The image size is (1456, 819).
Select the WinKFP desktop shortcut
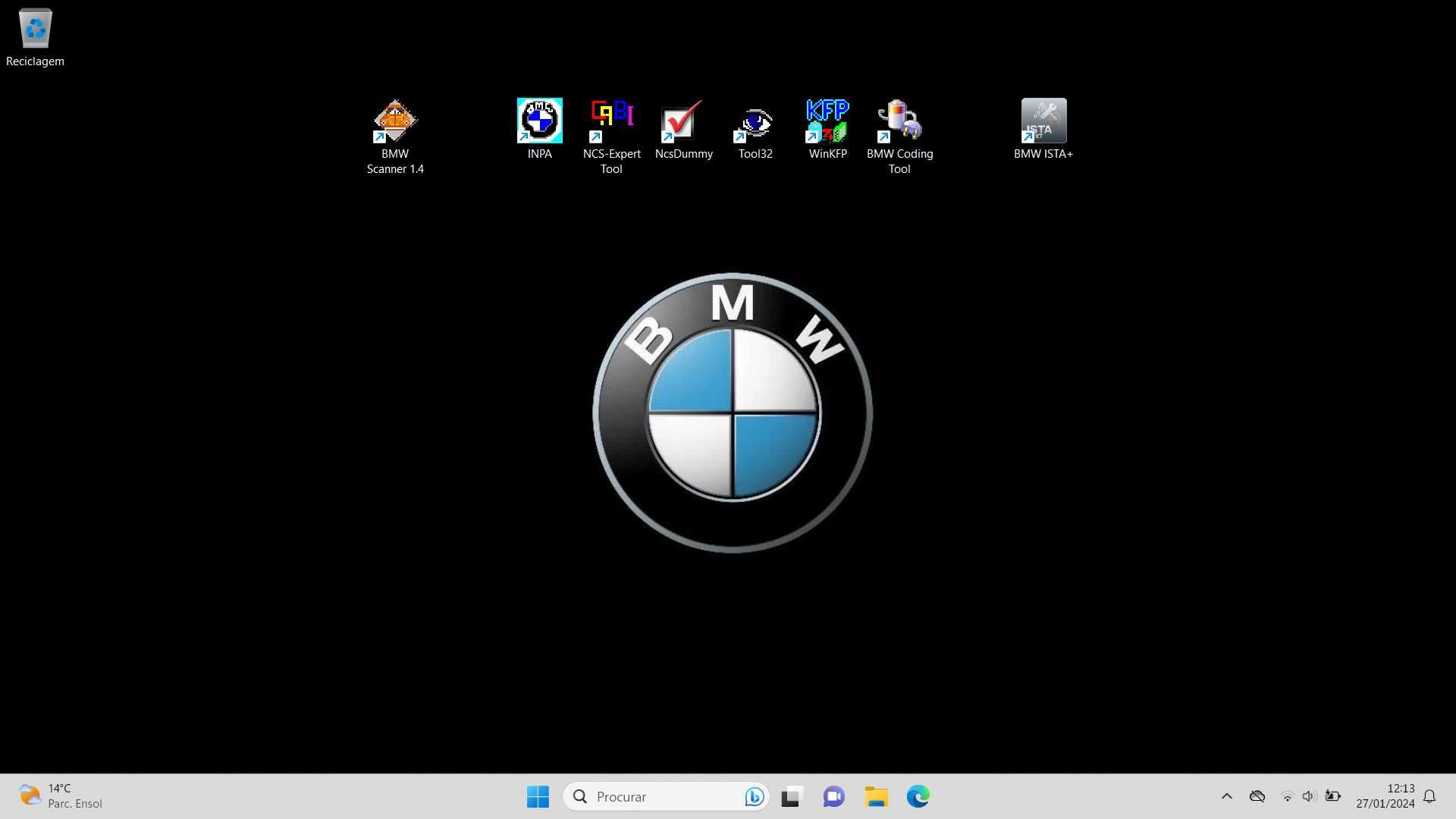point(827,129)
